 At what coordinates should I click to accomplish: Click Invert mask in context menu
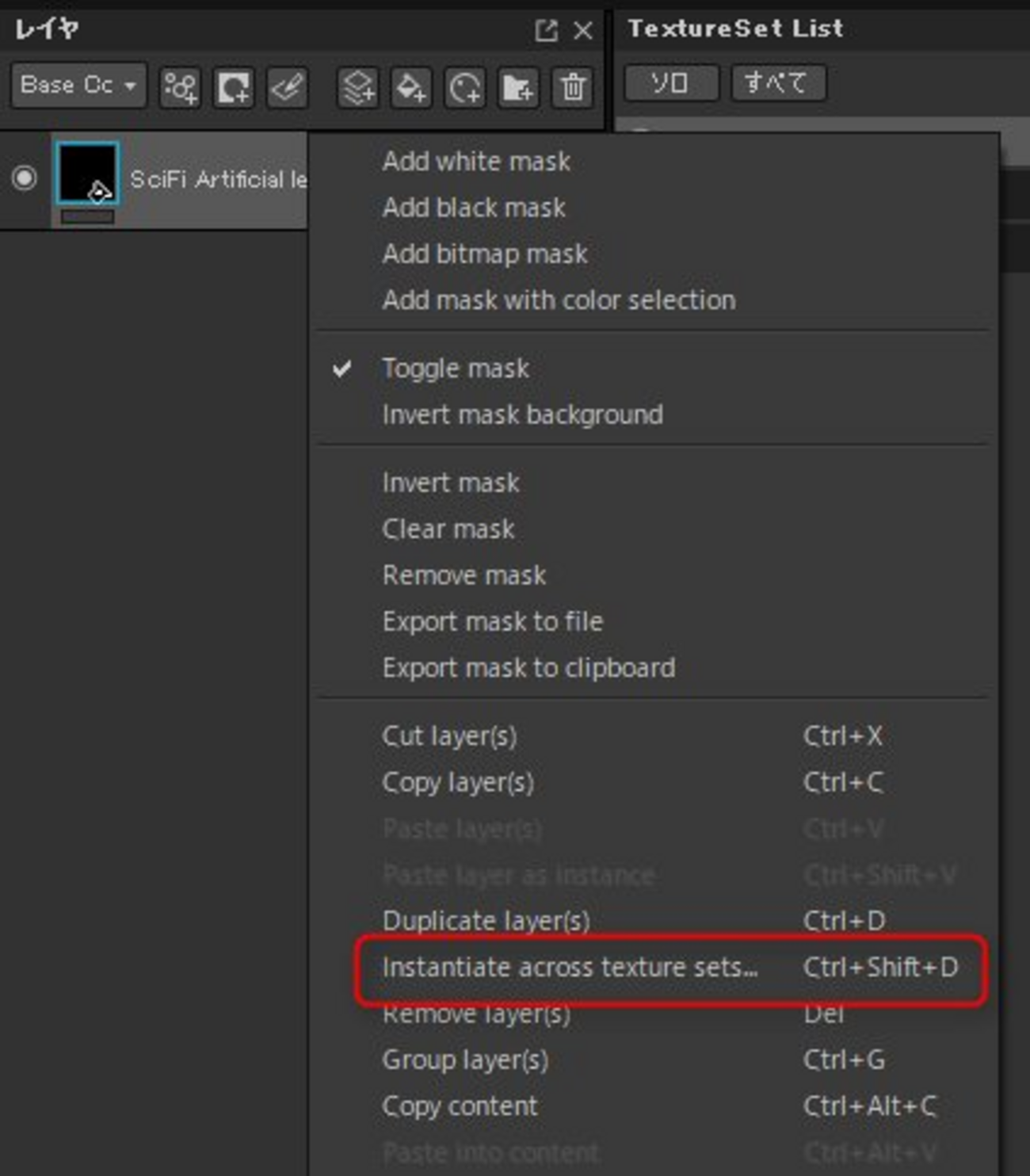click(652, 483)
